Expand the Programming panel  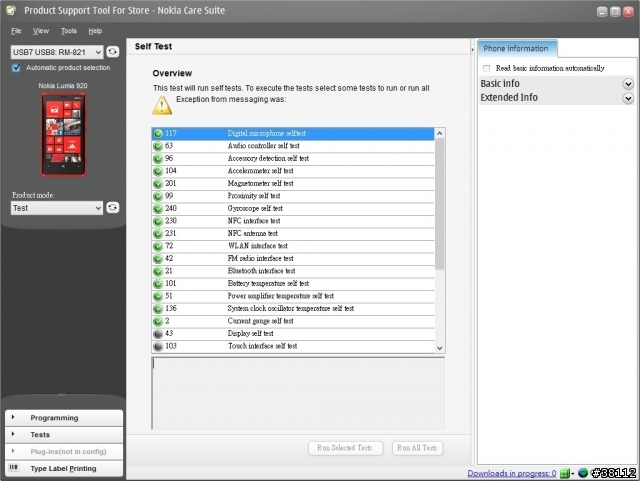[x=64, y=418]
